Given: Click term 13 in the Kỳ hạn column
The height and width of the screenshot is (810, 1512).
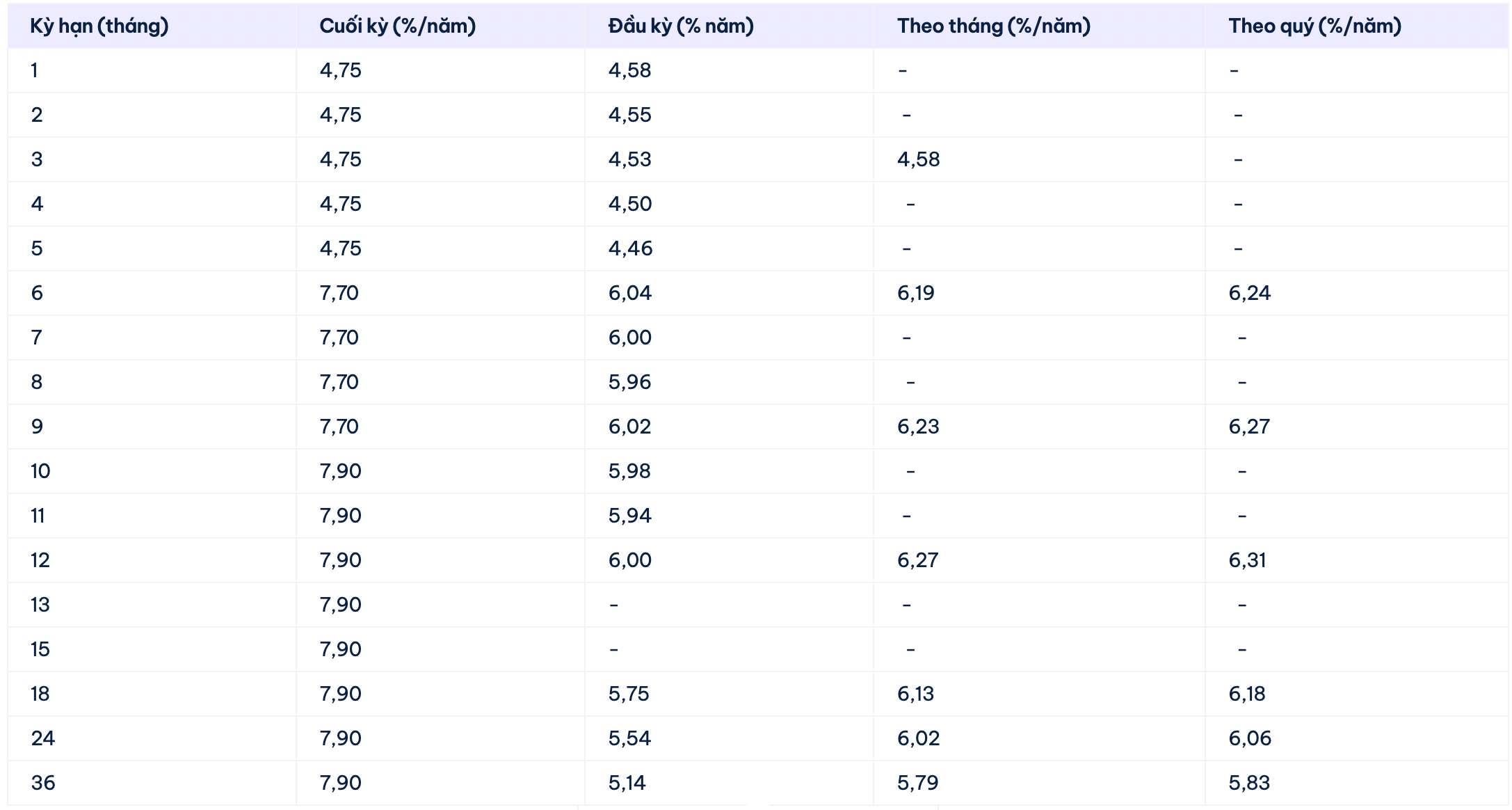Looking at the screenshot, I should tap(40, 605).
